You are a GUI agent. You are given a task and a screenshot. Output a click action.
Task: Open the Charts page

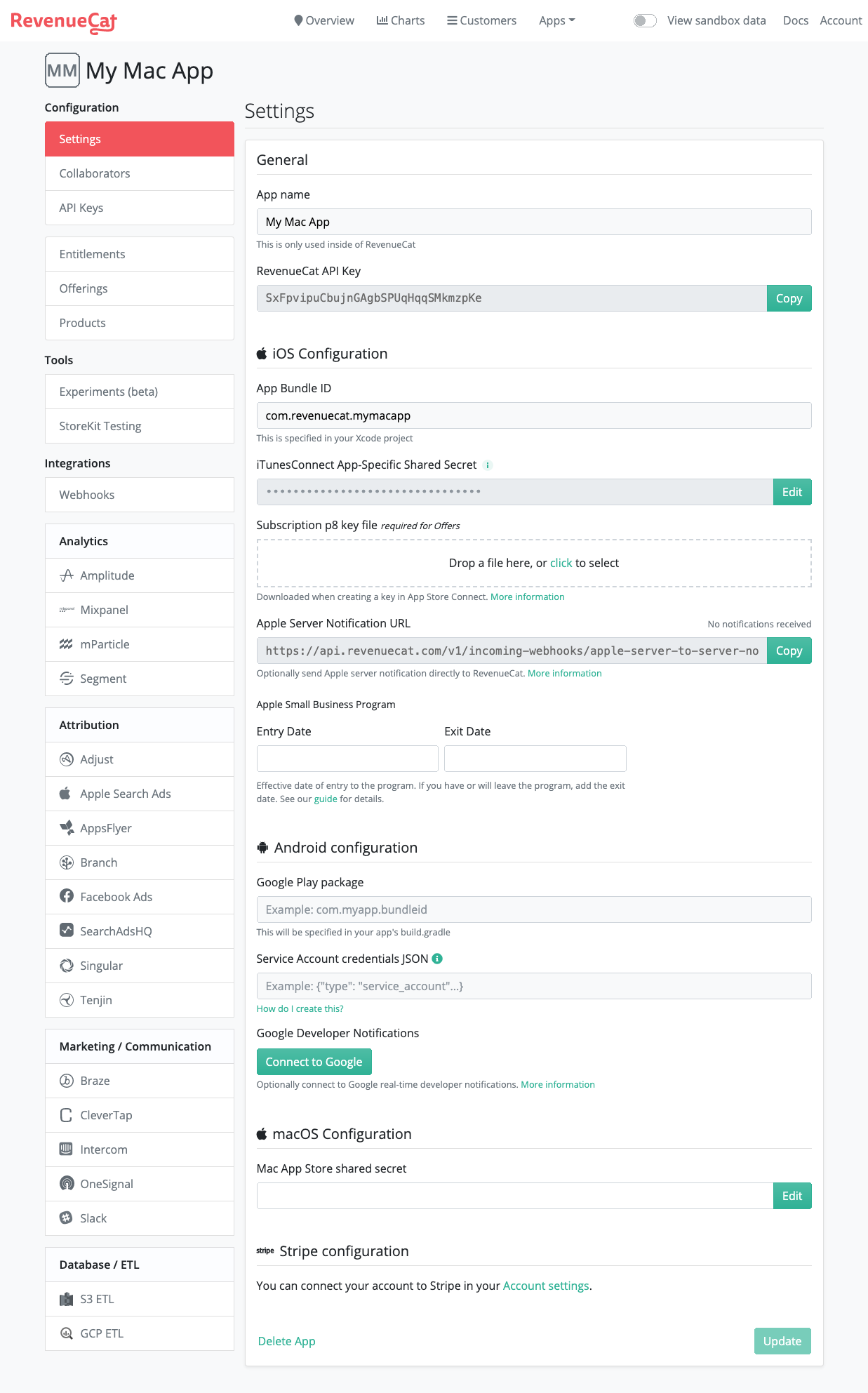(x=401, y=20)
